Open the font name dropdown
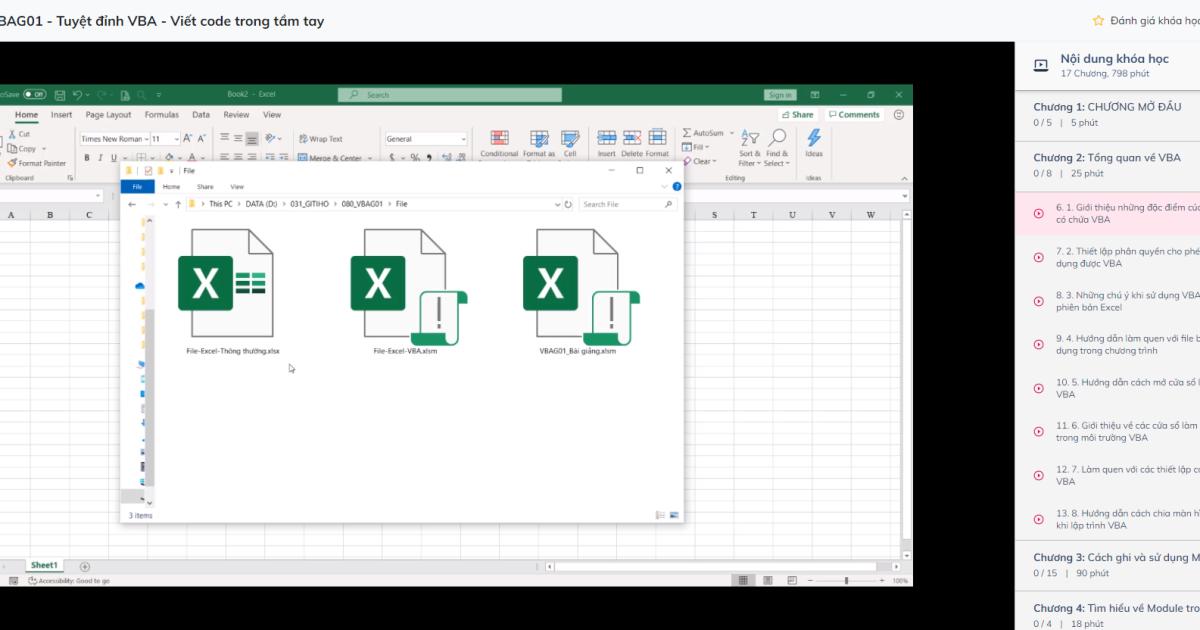The height and width of the screenshot is (630, 1200). tap(146, 139)
